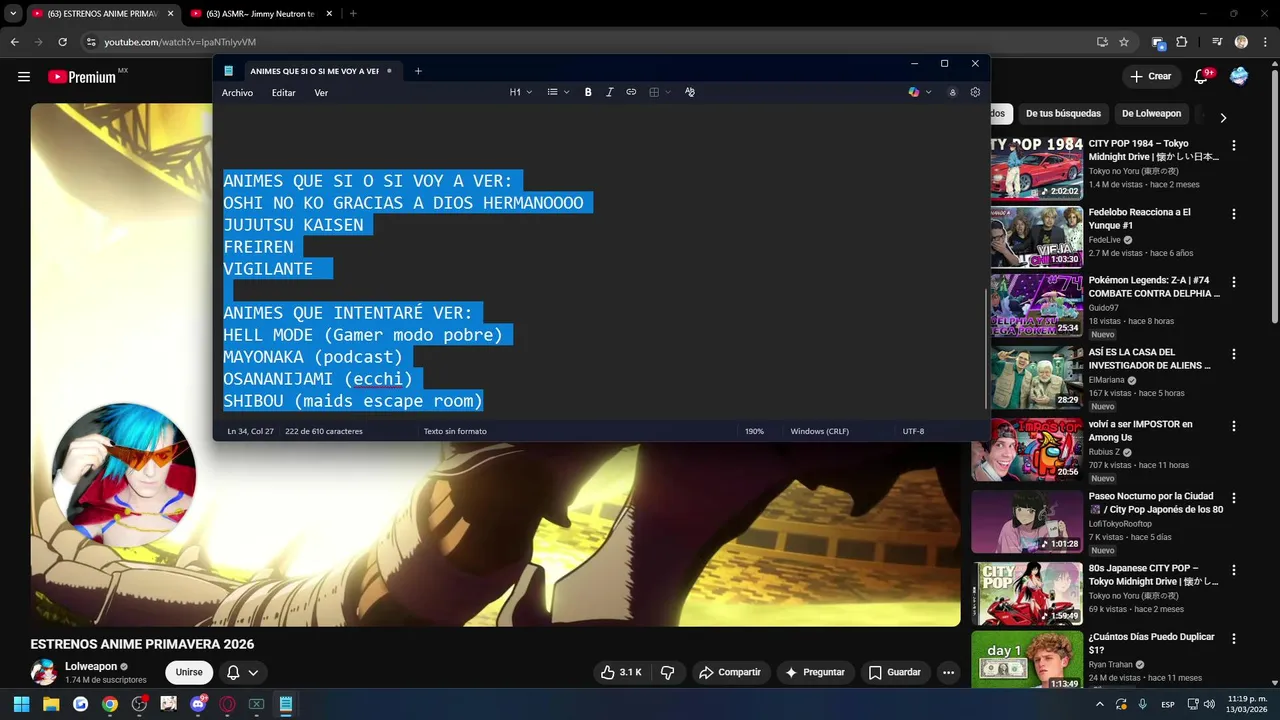The height and width of the screenshot is (720, 1280).
Task: Click the Guardar button
Action: coord(894,672)
